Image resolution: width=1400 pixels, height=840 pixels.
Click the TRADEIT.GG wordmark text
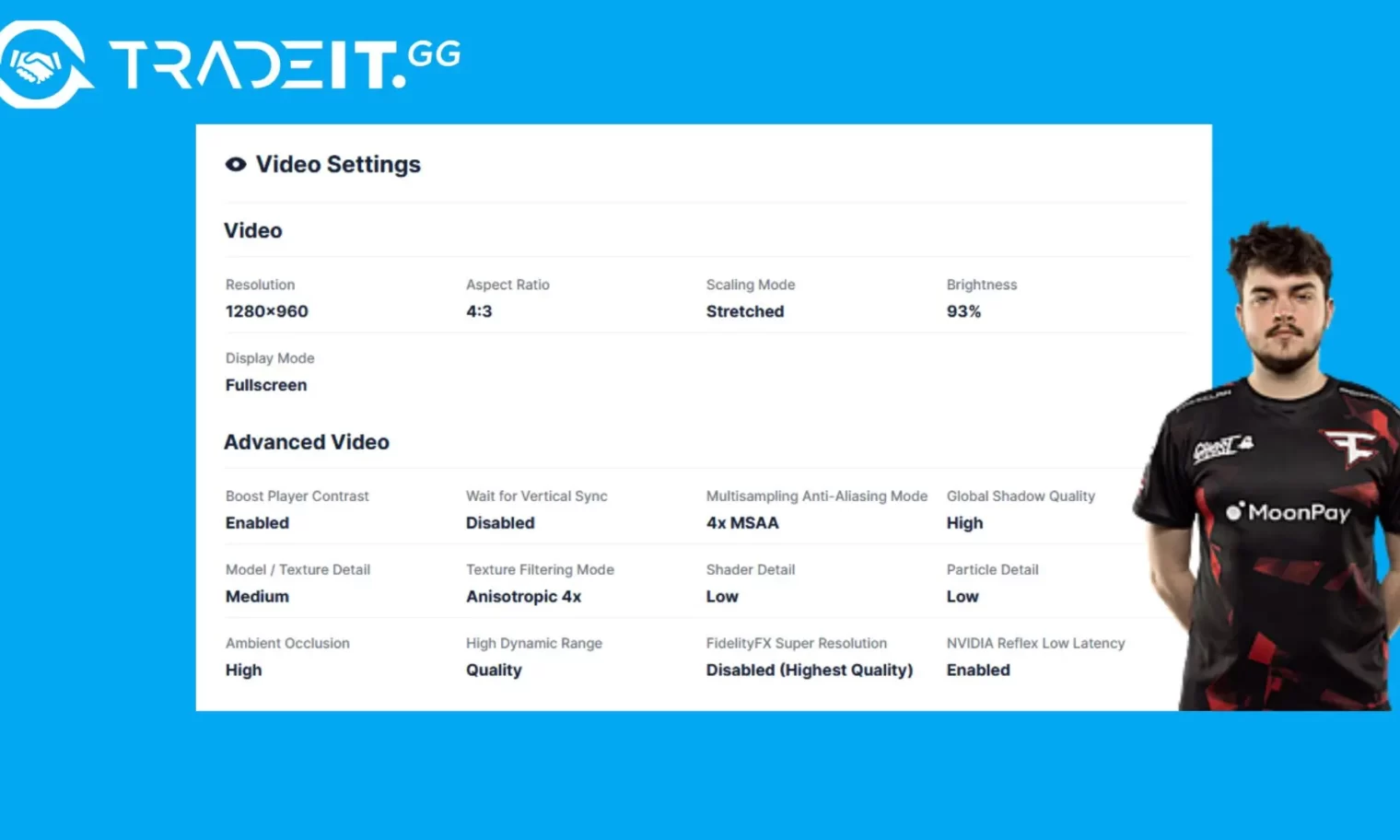point(285,64)
